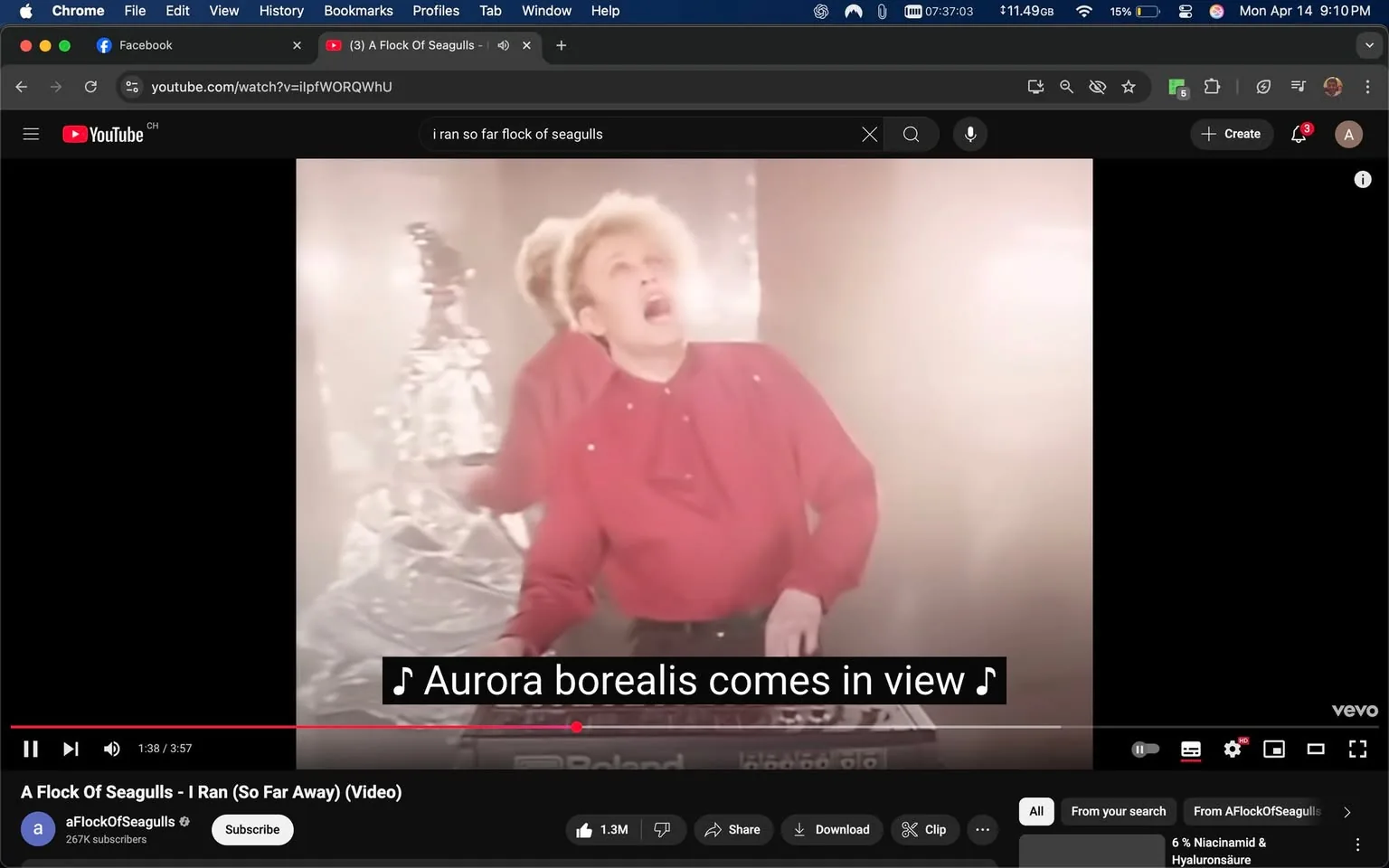Activate miniplayer mode
This screenshot has width=1389, height=868.
(x=1274, y=749)
